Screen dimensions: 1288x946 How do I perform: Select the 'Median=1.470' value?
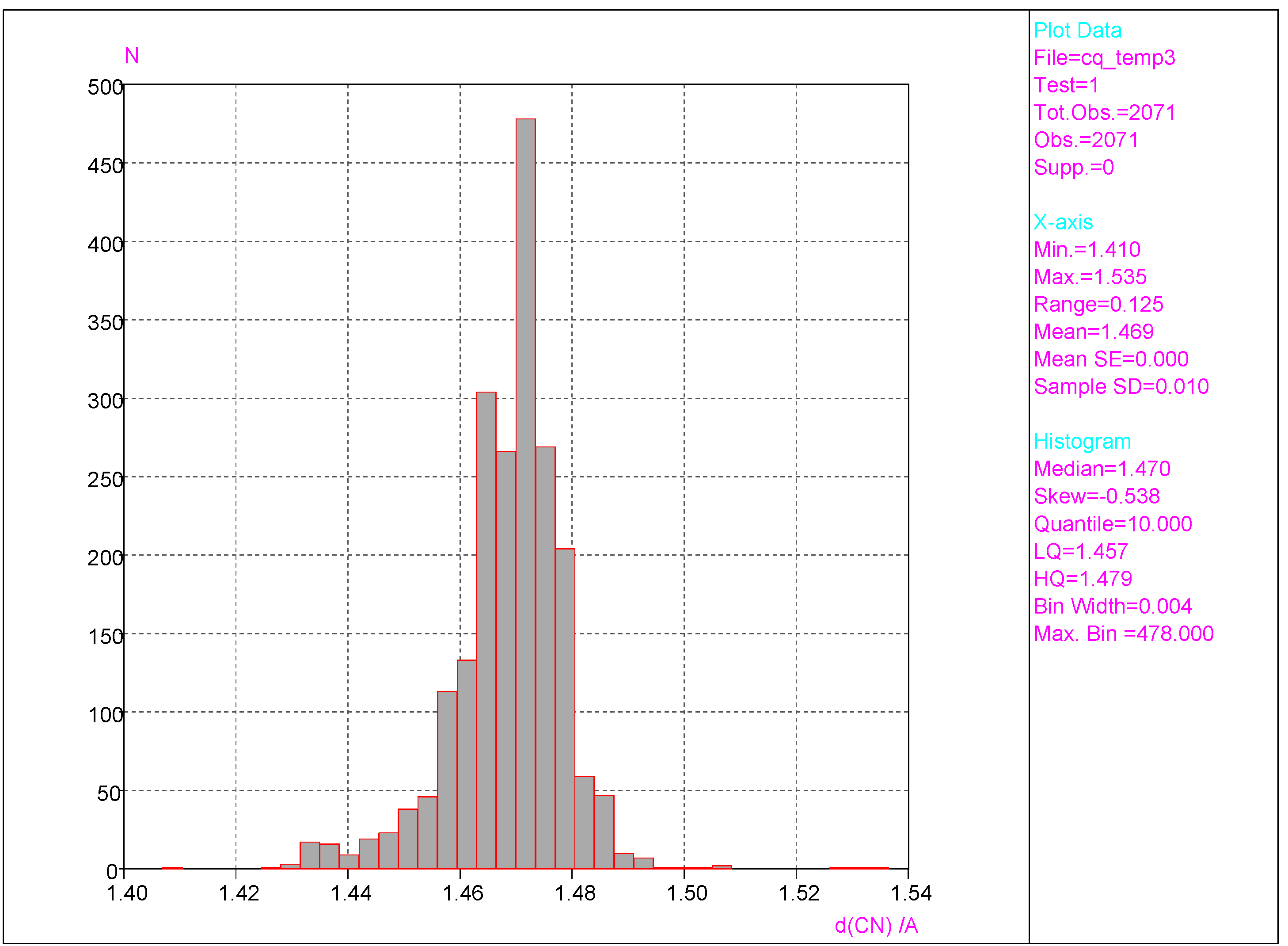pyautogui.click(x=1102, y=469)
